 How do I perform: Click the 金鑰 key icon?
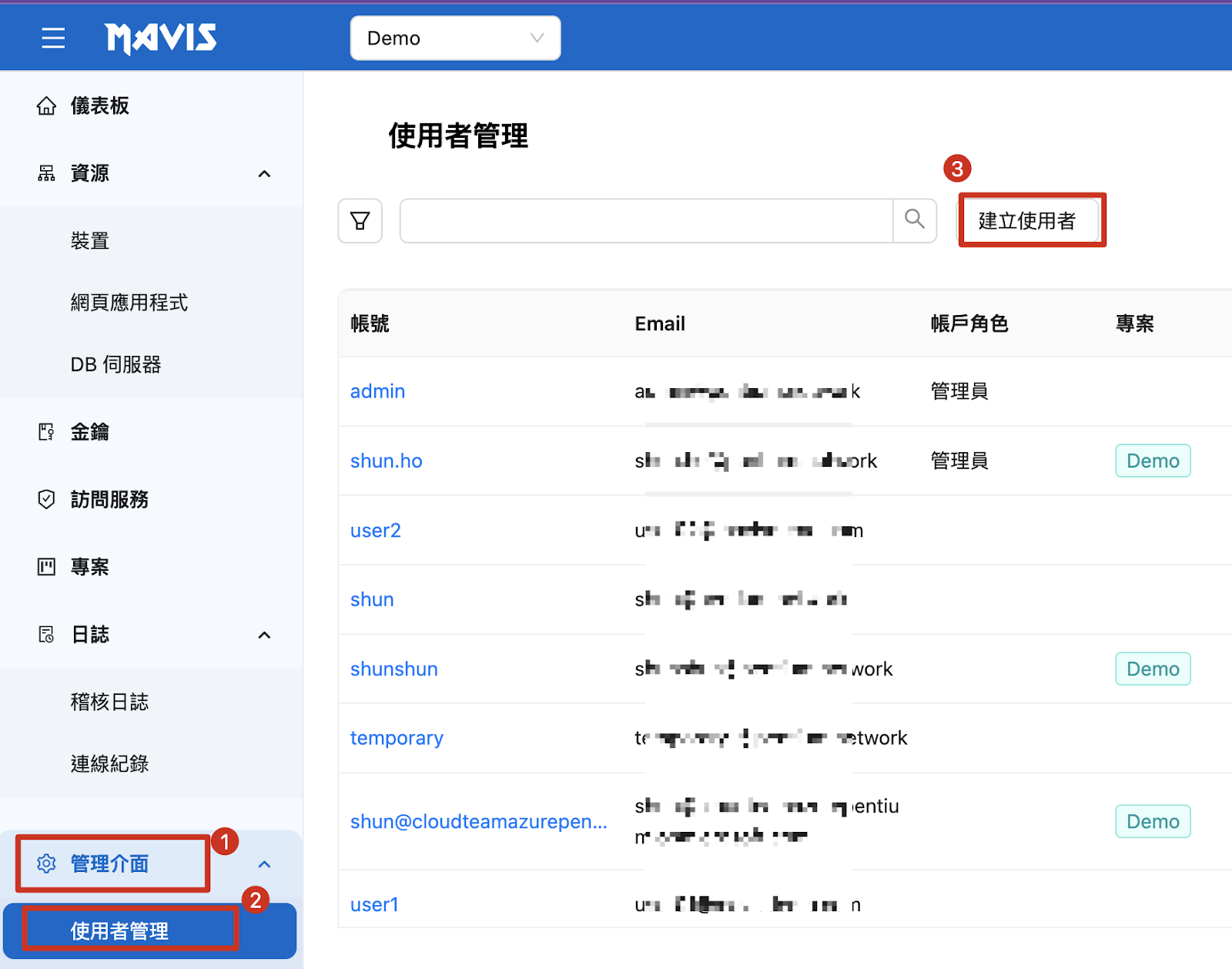[46, 432]
